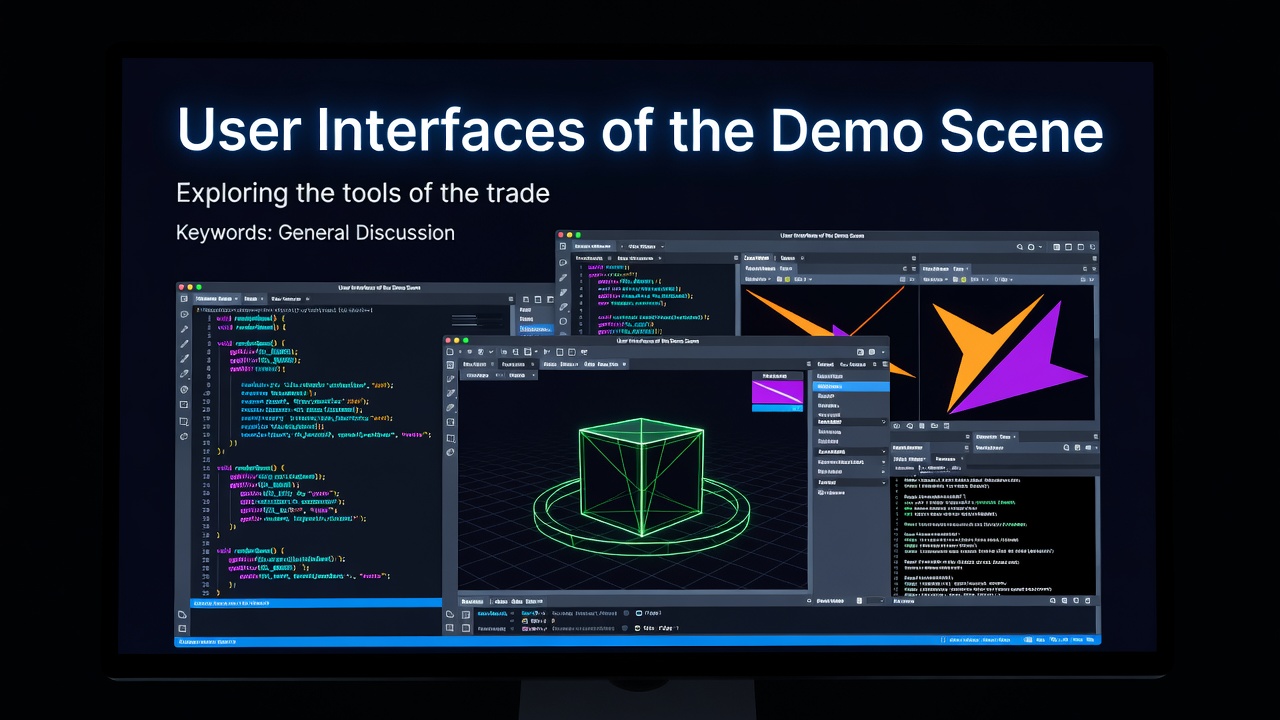Screen dimensions: 1280x720
Task: Click the slide title "User Interfaces of the Demo Scene"
Action: [x=640, y=131]
